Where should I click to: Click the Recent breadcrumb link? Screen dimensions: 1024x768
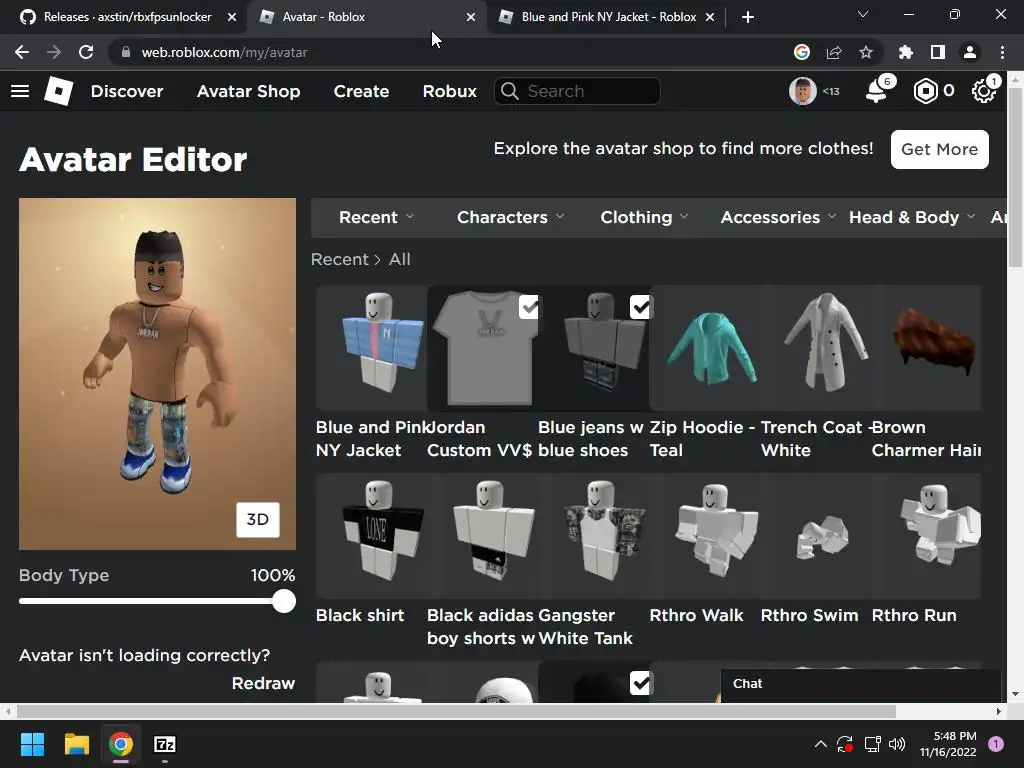pos(340,259)
